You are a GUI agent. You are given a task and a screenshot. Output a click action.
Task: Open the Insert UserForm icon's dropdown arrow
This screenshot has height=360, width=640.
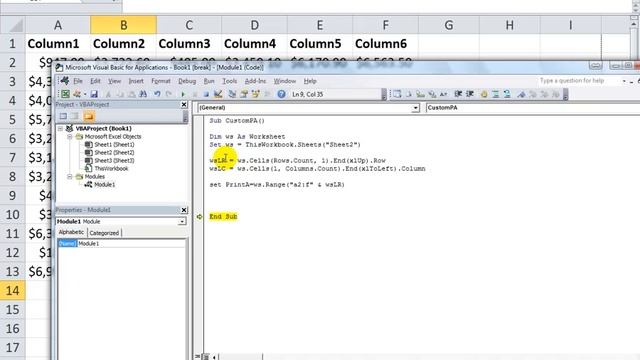(x=84, y=94)
